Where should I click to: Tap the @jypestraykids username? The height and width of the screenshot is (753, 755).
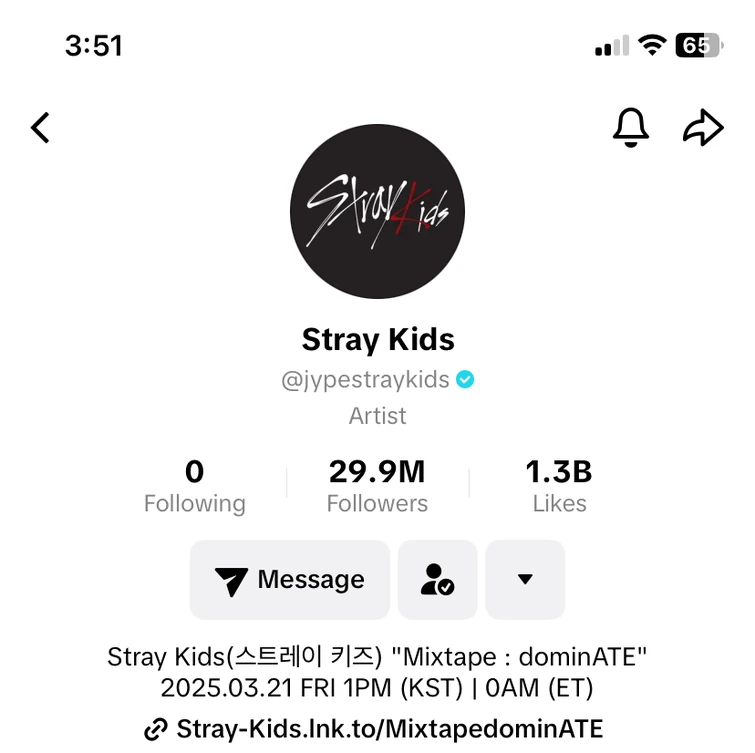click(x=365, y=380)
